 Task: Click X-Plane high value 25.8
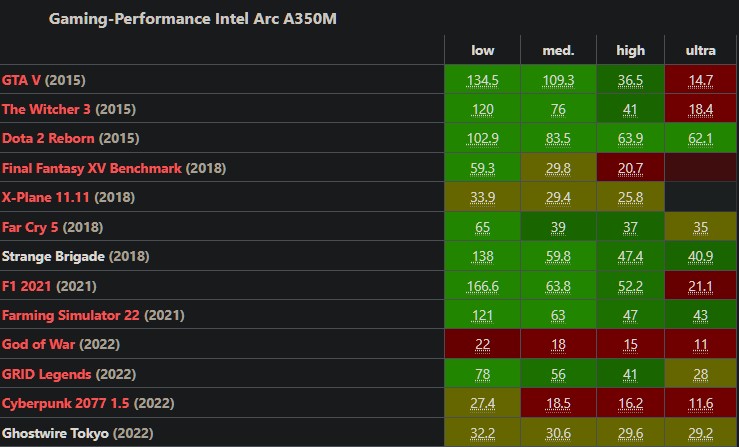pyautogui.click(x=630, y=197)
